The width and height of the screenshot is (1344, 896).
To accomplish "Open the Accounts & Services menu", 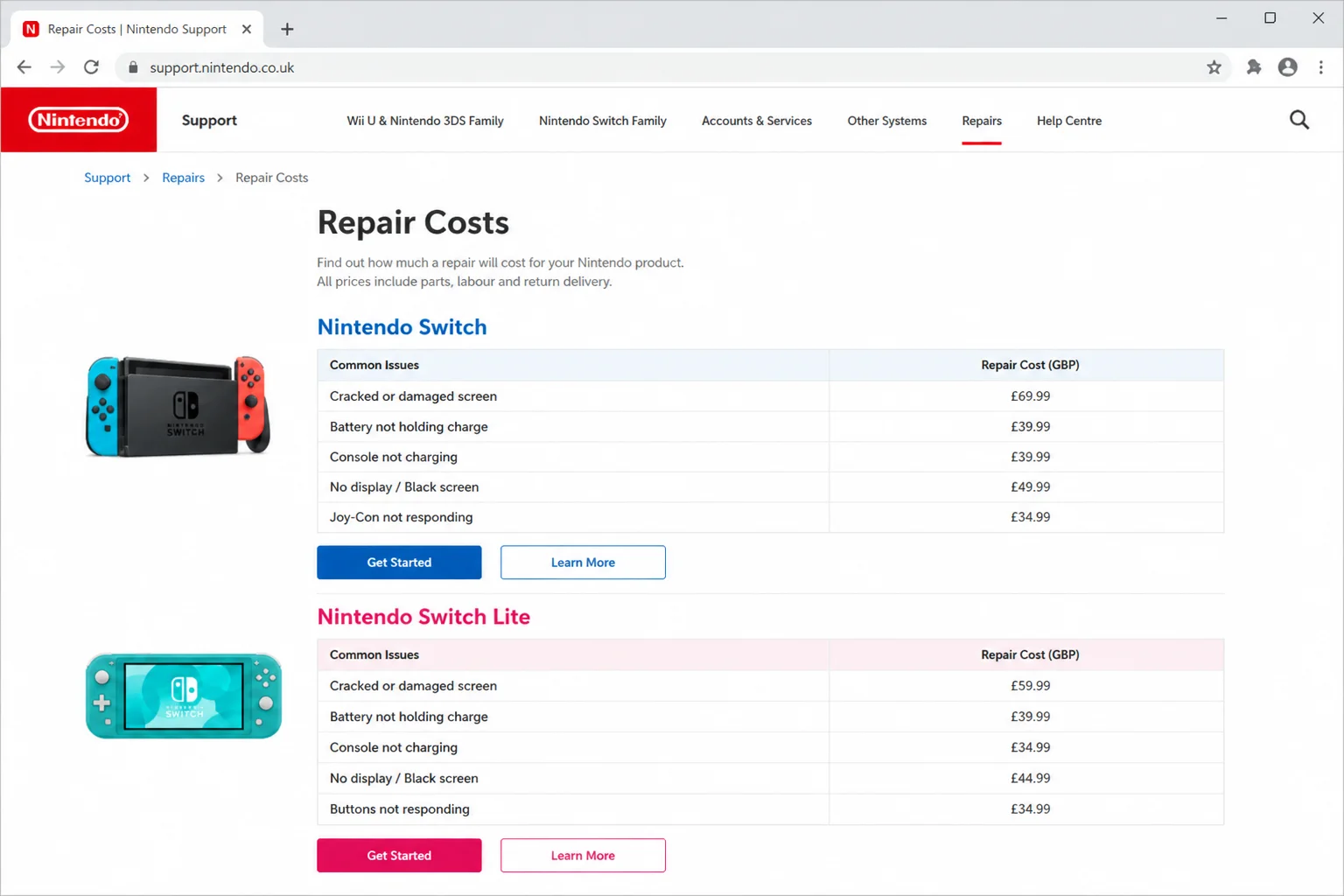I will [x=757, y=121].
